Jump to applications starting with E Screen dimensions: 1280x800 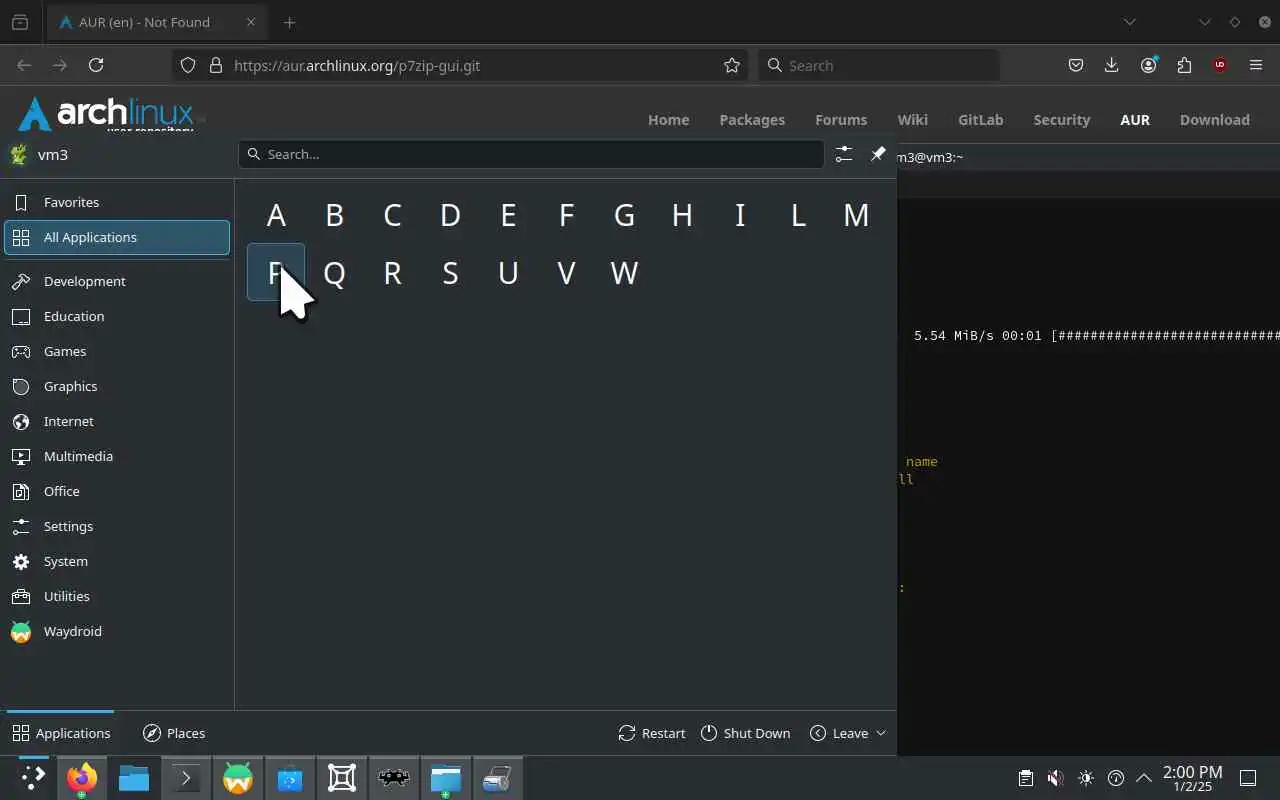coord(508,215)
